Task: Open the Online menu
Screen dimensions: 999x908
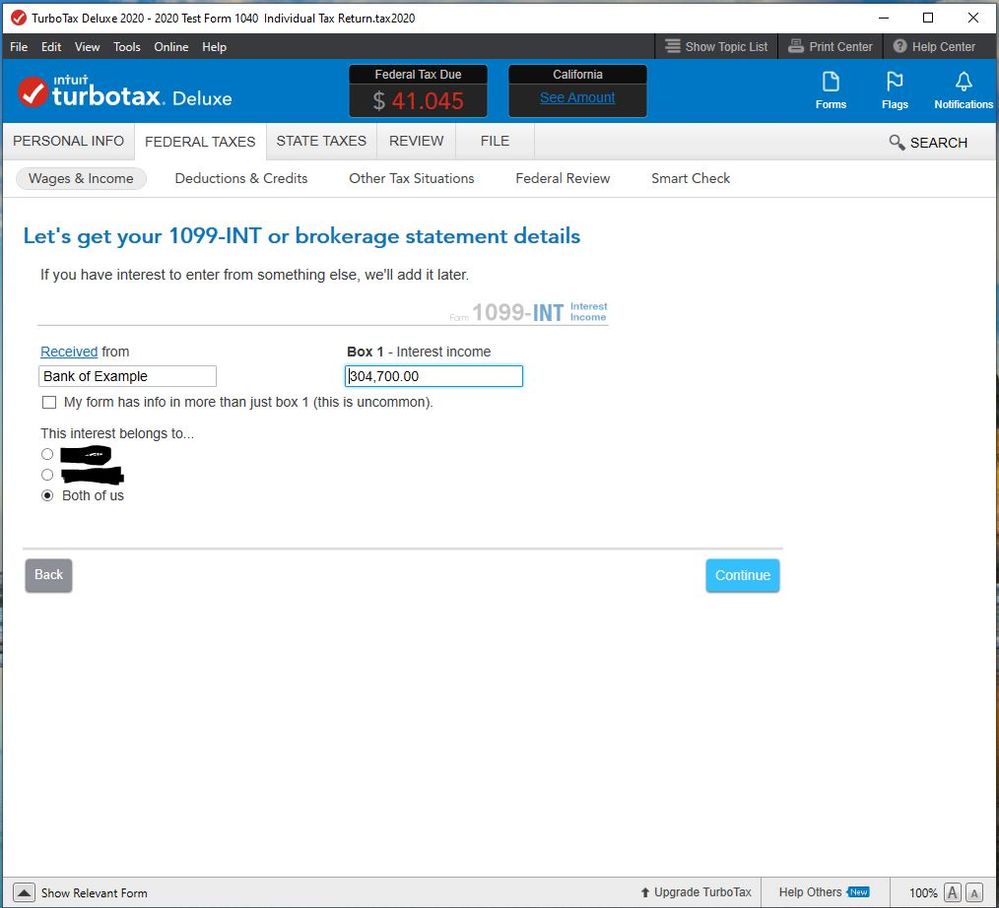Action: (171, 47)
